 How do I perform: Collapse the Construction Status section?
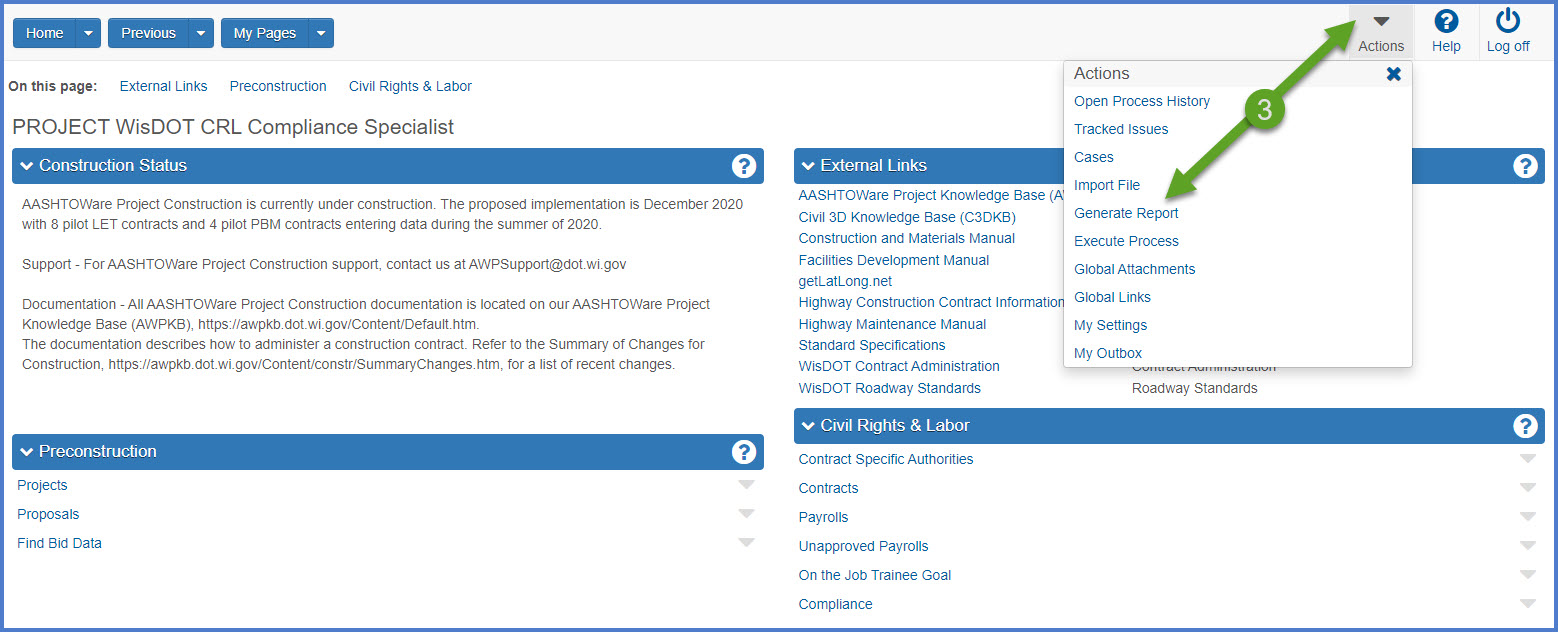pyautogui.click(x=27, y=166)
